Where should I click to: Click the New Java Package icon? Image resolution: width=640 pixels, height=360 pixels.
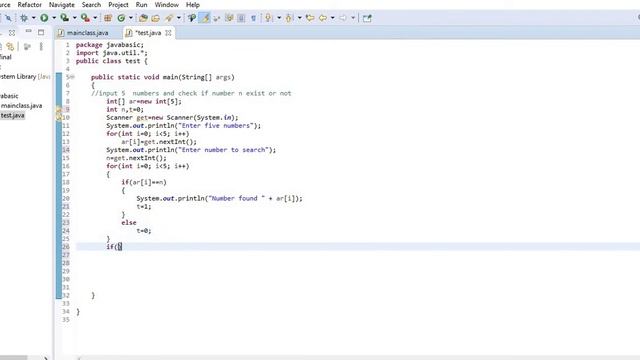[x=108, y=18]
